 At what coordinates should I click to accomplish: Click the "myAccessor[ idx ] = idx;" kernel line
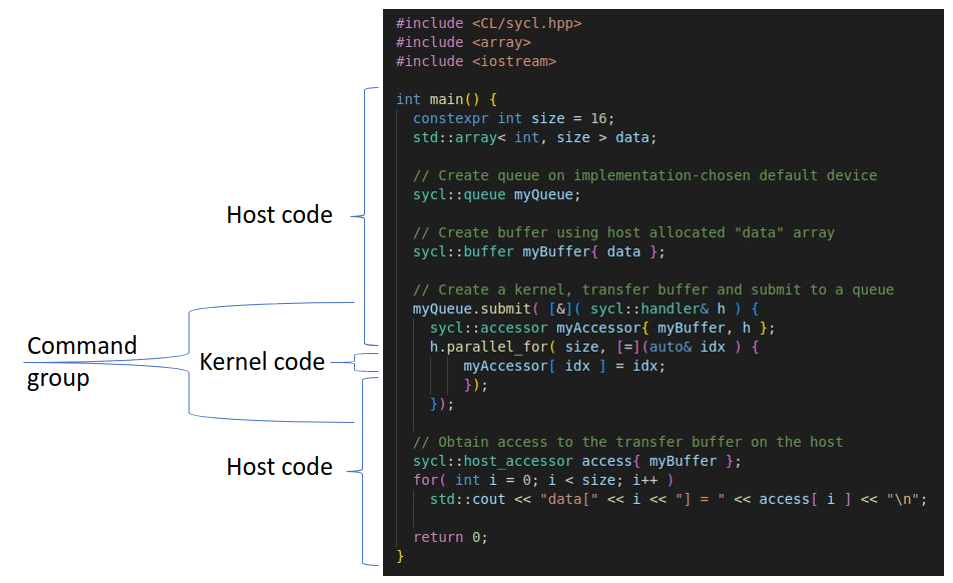point(564,366)
